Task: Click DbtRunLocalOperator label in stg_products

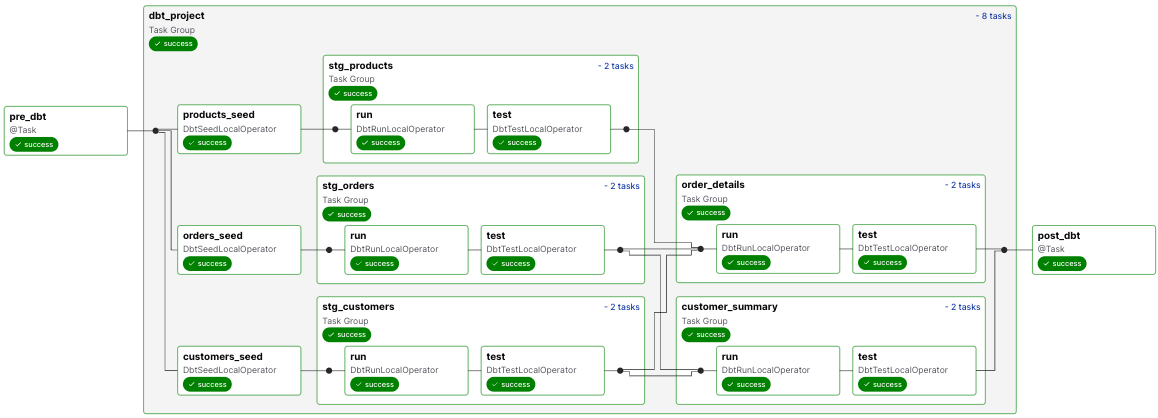Action: [x=400, y=129]
